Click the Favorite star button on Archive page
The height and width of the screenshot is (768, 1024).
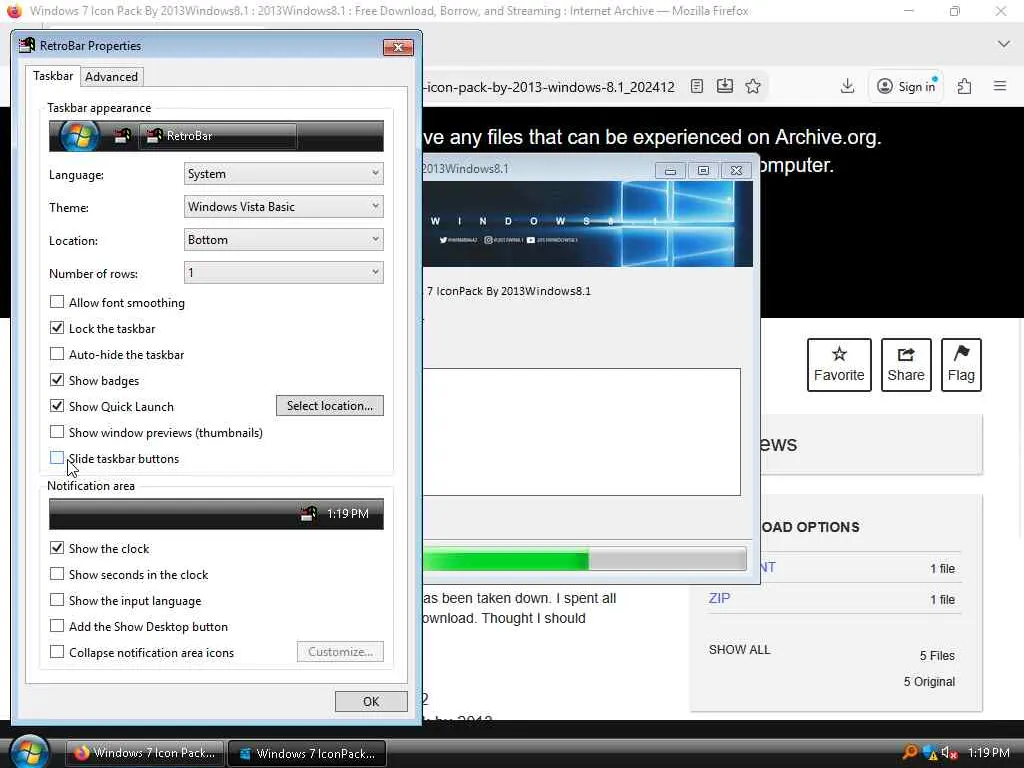(839, 364)
